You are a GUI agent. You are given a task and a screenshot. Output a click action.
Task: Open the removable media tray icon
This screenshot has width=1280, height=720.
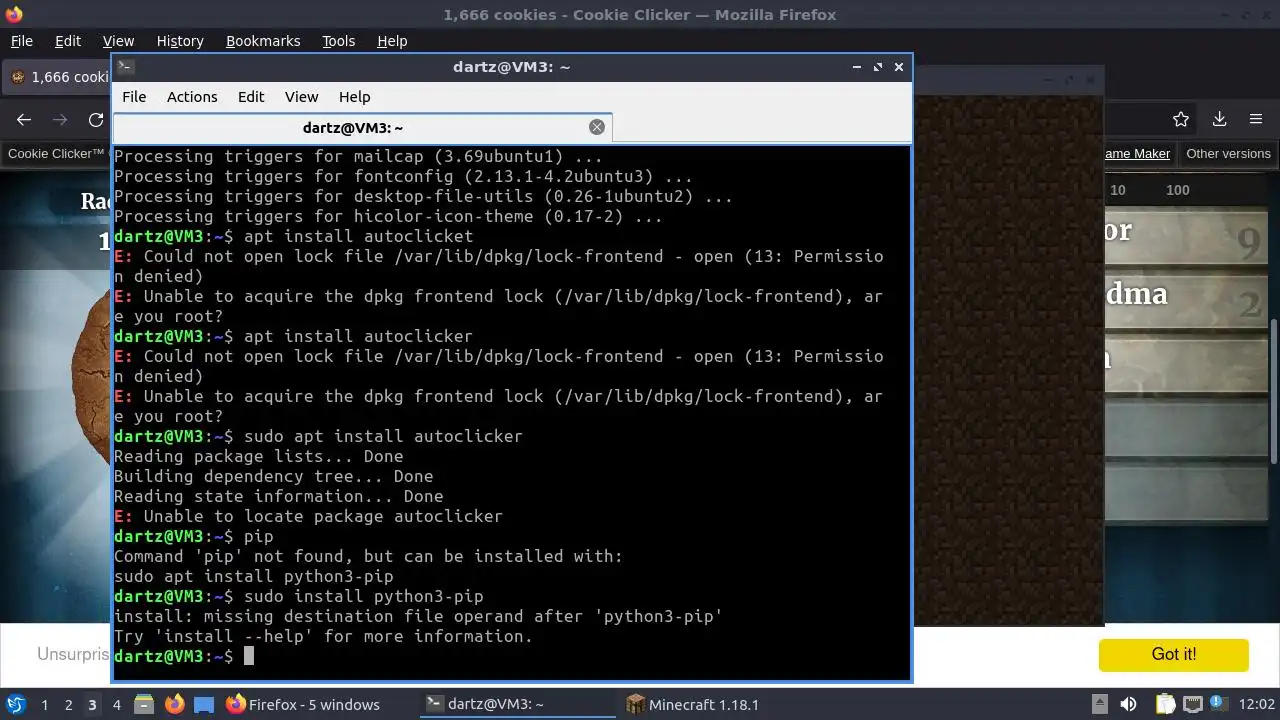pyautogui.click(x=1099, y=704)
